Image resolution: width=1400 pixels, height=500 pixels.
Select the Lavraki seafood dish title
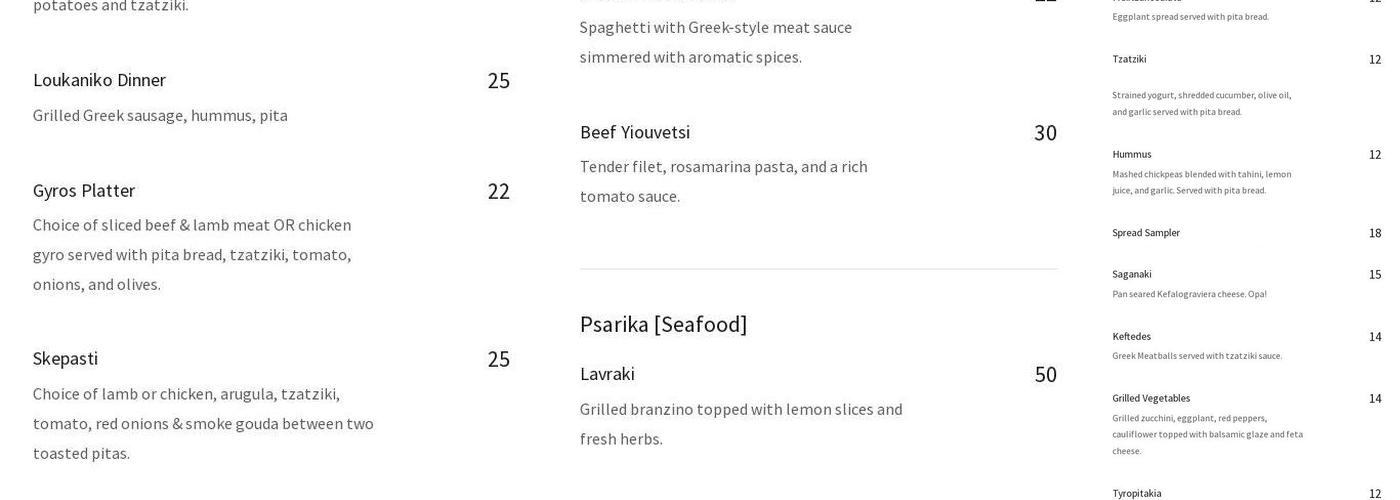(607, 374)
